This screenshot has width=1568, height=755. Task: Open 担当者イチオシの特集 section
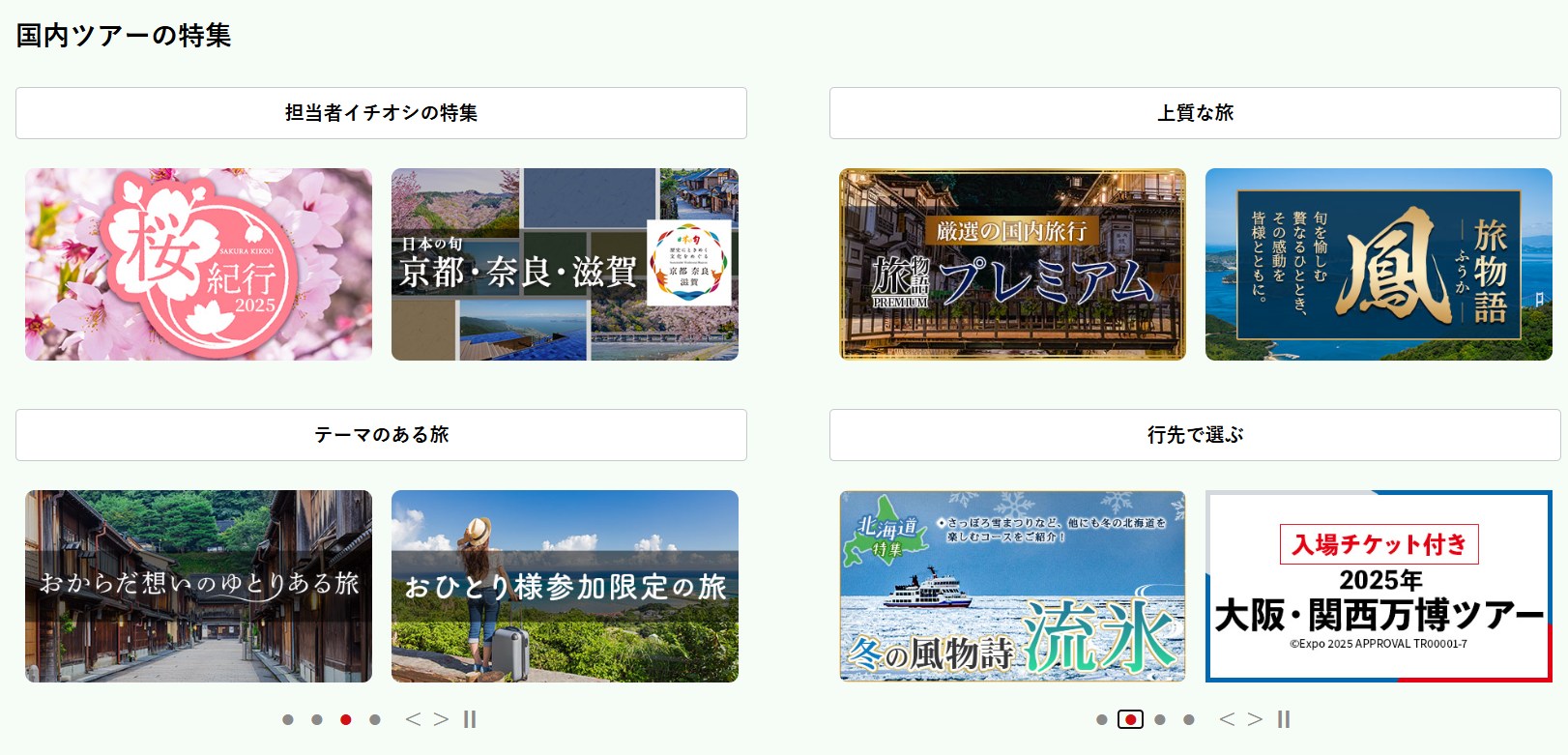[x=381, y=113]
